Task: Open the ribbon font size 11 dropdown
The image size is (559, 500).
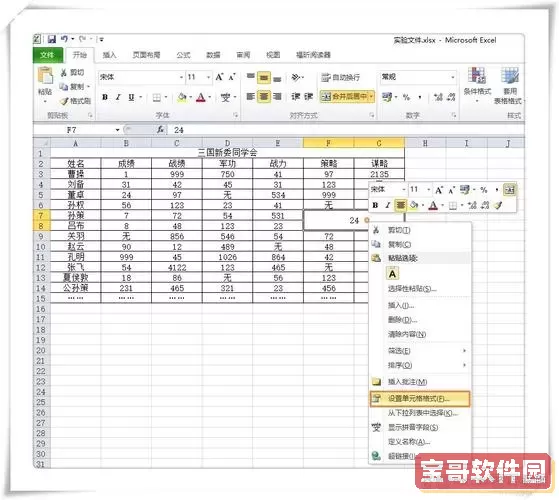Action: click(x=209, y=77)
